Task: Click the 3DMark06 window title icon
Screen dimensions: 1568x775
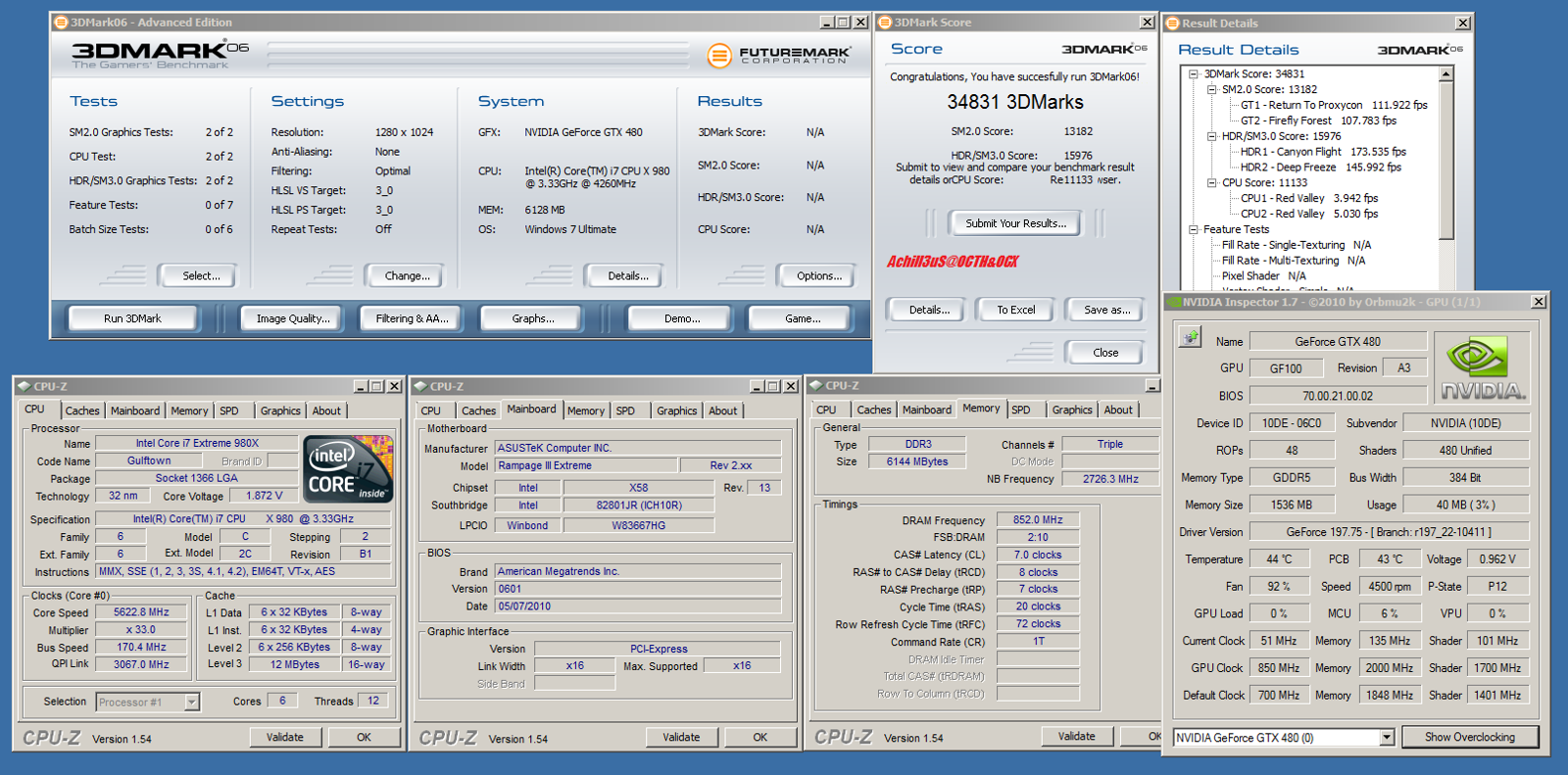Action: tap(61, 22)
